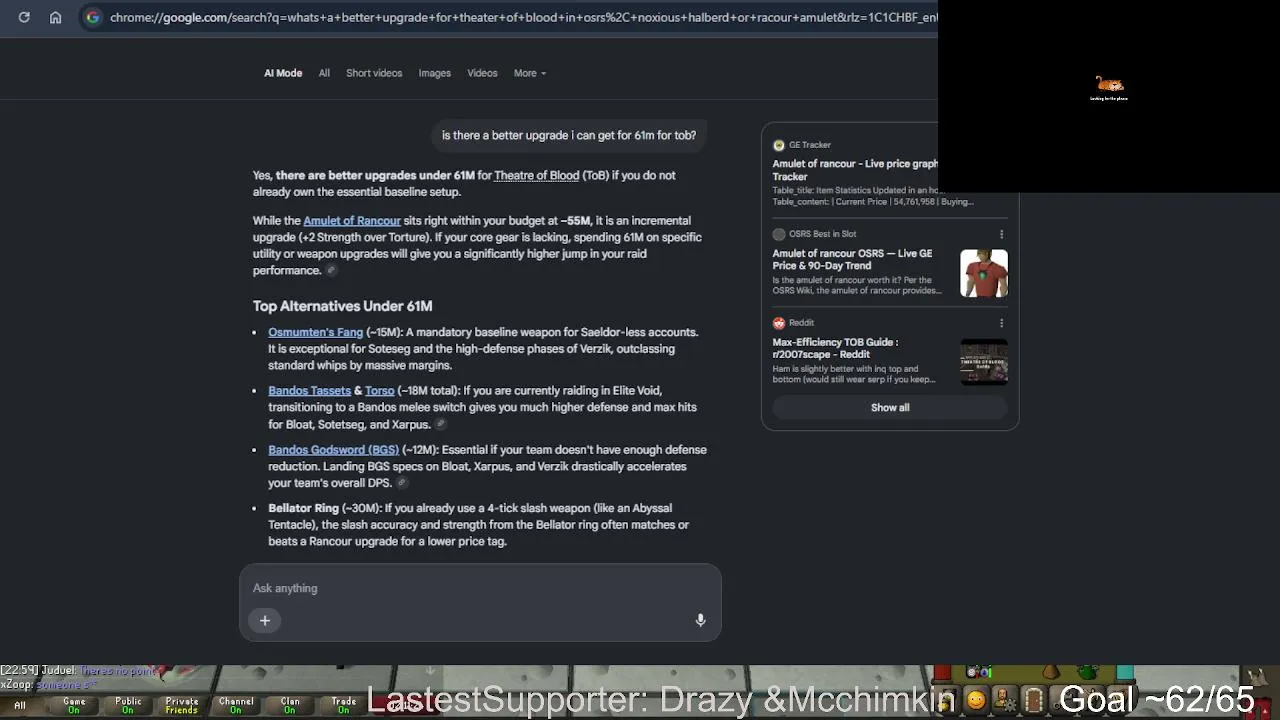Screen dimensions: 1280x720
Task: Open Max-Efficiency TOB Guide Reddit result
Action: tap(835, 348)
